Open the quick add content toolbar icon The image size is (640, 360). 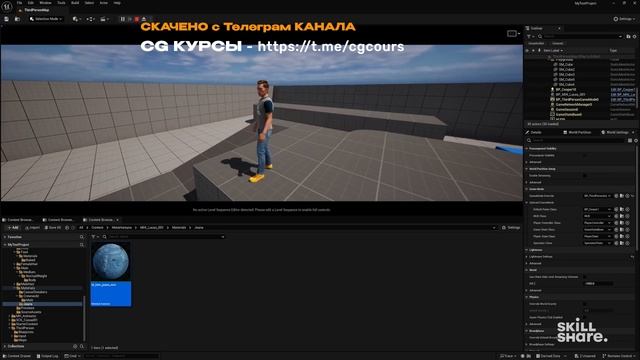click(x=76, y=19)
